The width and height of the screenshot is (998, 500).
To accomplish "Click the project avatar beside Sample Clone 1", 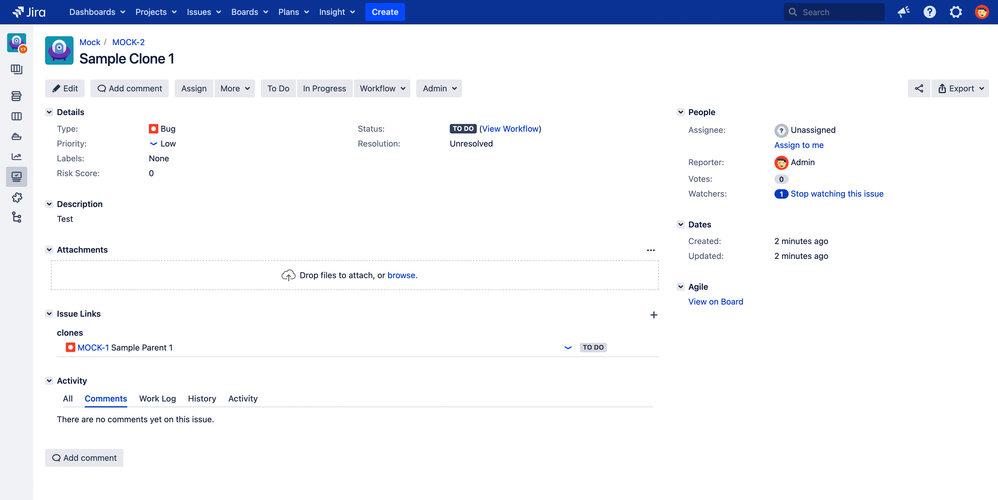I will (59, 50).
